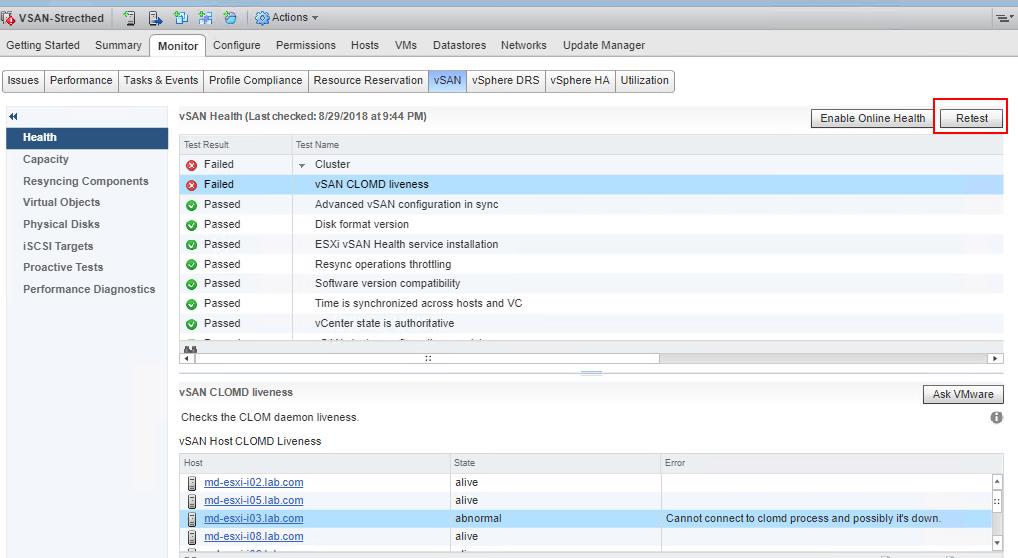Viewport: 1018px width, 558px height.
Task: Select Resyncing Components in the sidebar
Action: 86,181
